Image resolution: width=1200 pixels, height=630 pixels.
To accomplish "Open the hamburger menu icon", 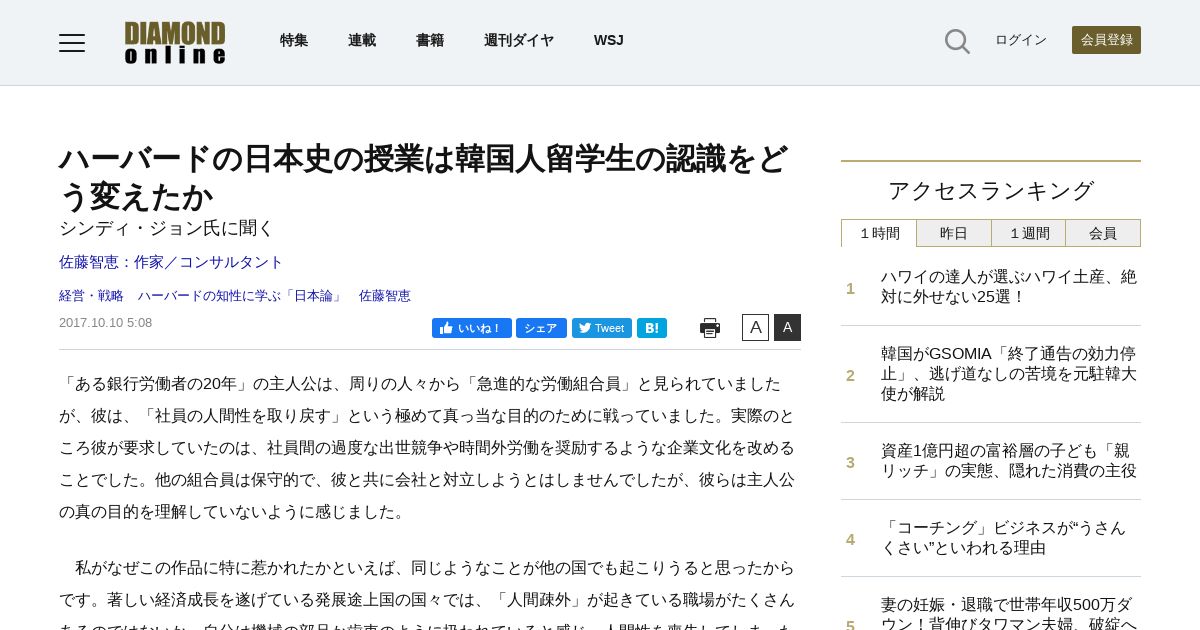I will coord(72,42).
